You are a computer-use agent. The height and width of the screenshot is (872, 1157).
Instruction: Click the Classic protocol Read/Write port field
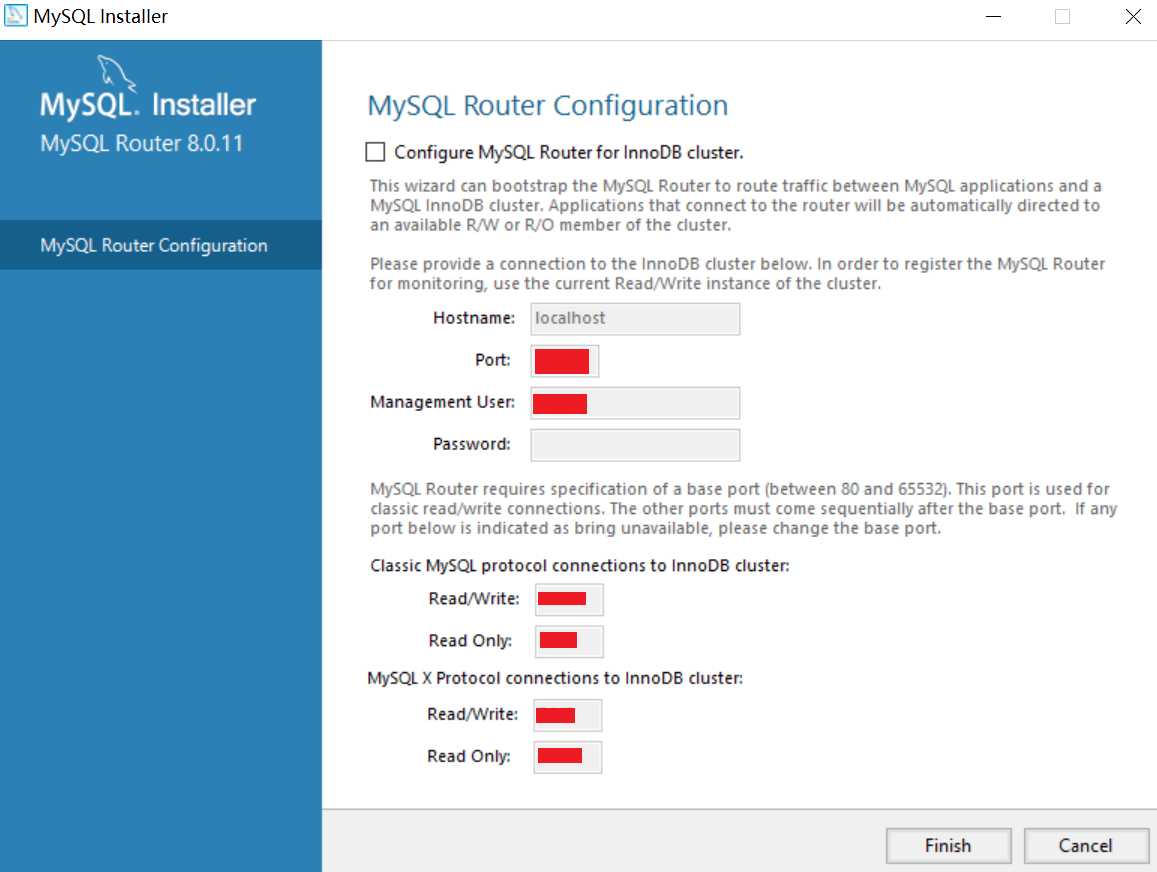click(568, 599)
